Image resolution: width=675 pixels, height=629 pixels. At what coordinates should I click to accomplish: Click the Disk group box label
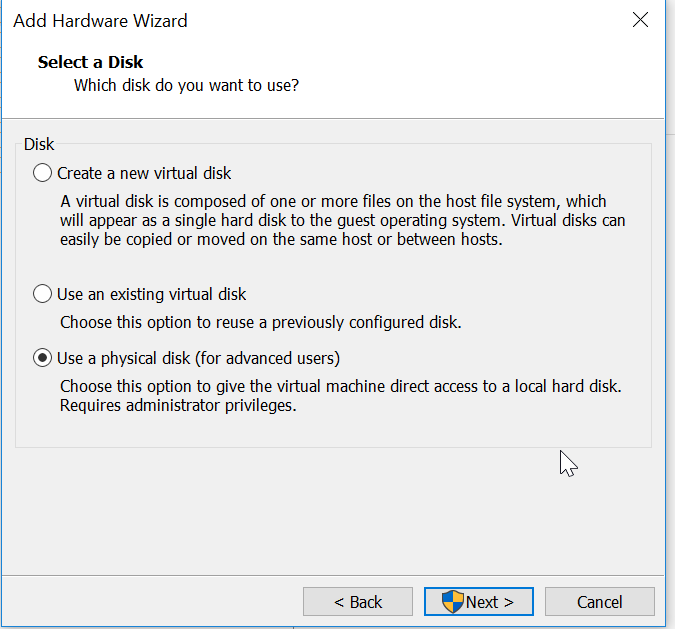coord(39,145)
